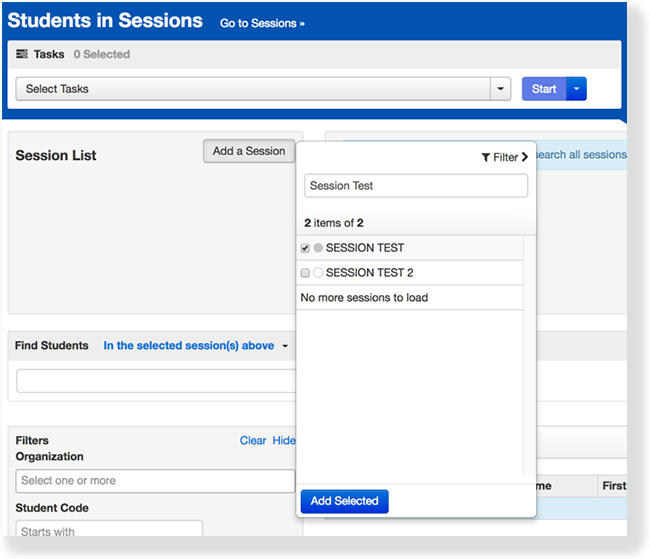
Task: Click the search all sessions link
Action: [x=581, y=155]
